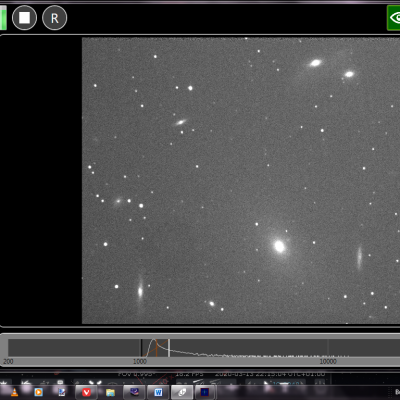Open the orange media player taskbar icon
This screenshot has width=400, height=400.
pos(39,392)
